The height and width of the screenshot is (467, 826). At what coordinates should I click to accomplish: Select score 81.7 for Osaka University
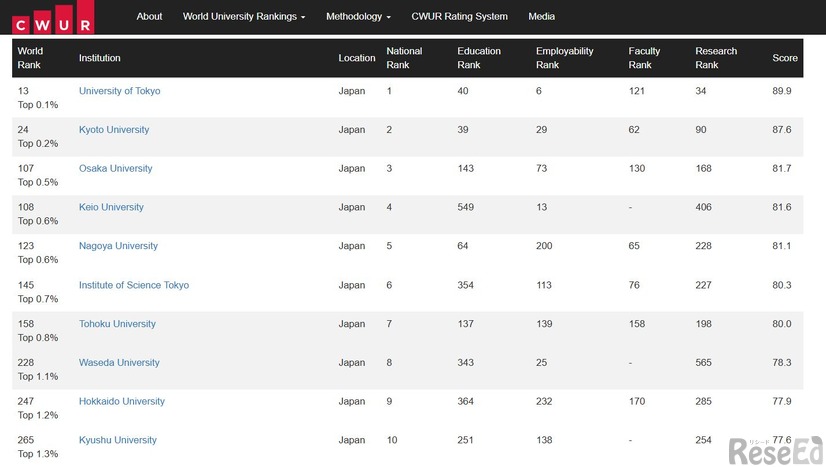[x=782, y=168]
